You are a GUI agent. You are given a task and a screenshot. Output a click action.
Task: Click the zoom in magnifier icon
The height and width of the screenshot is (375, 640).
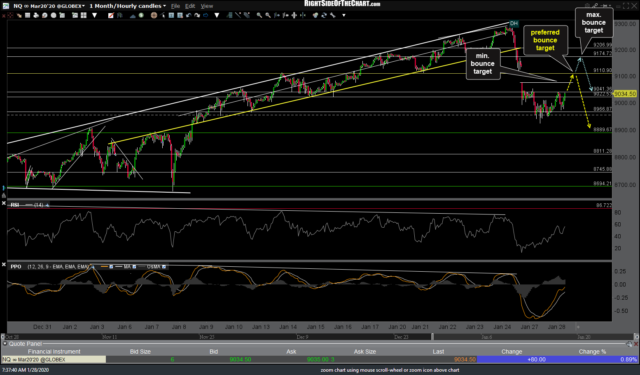(259, 15)
